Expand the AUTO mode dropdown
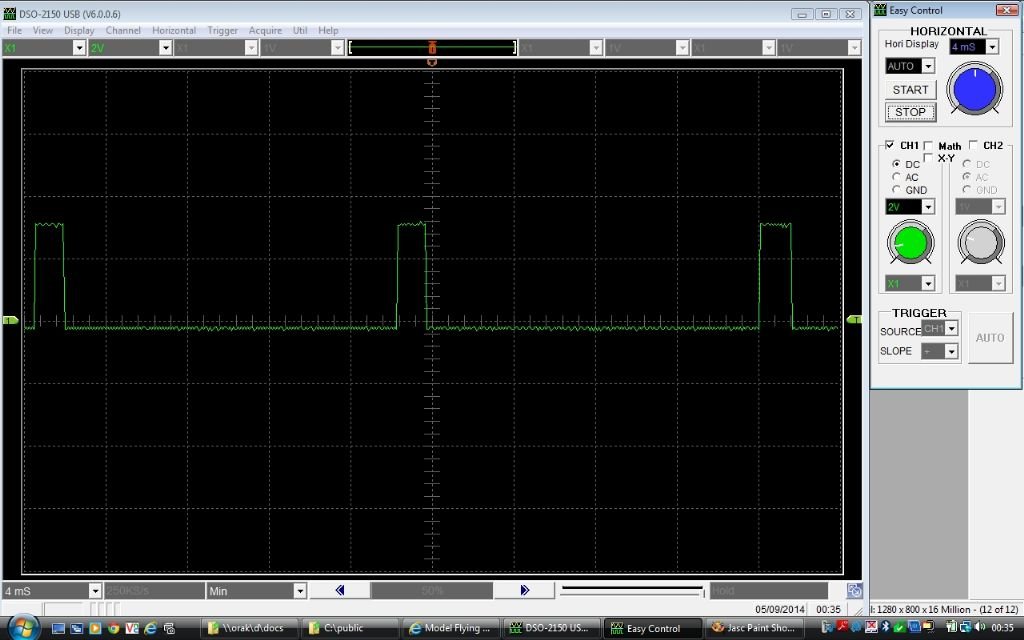Viewport: 1024px width, 640px height. click(x=928, y=66)
